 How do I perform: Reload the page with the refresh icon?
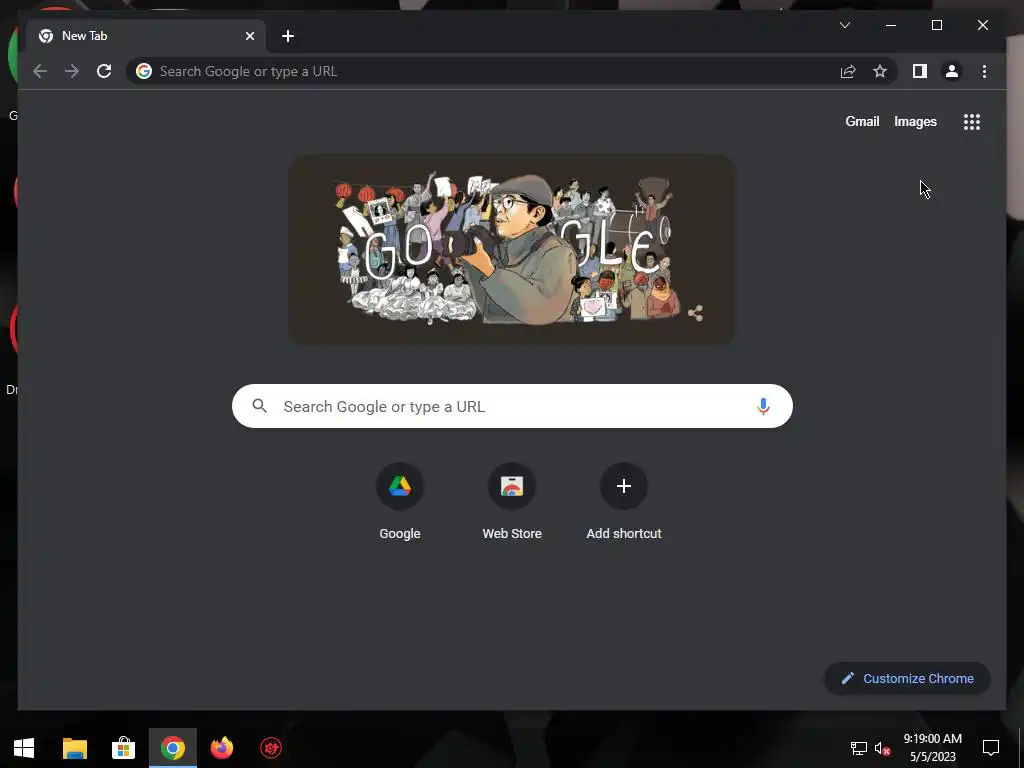[x=104, y=71]
